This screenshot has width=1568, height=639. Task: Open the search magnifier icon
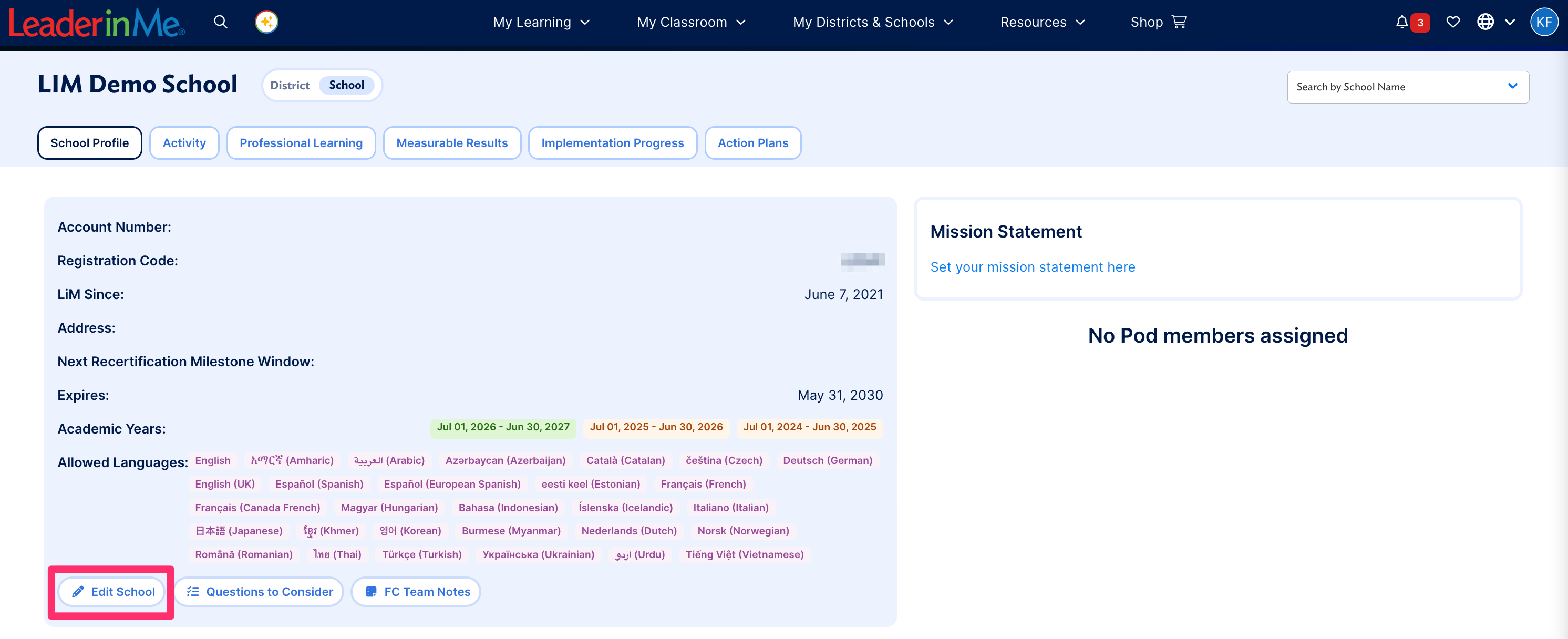tap(220, 23)
